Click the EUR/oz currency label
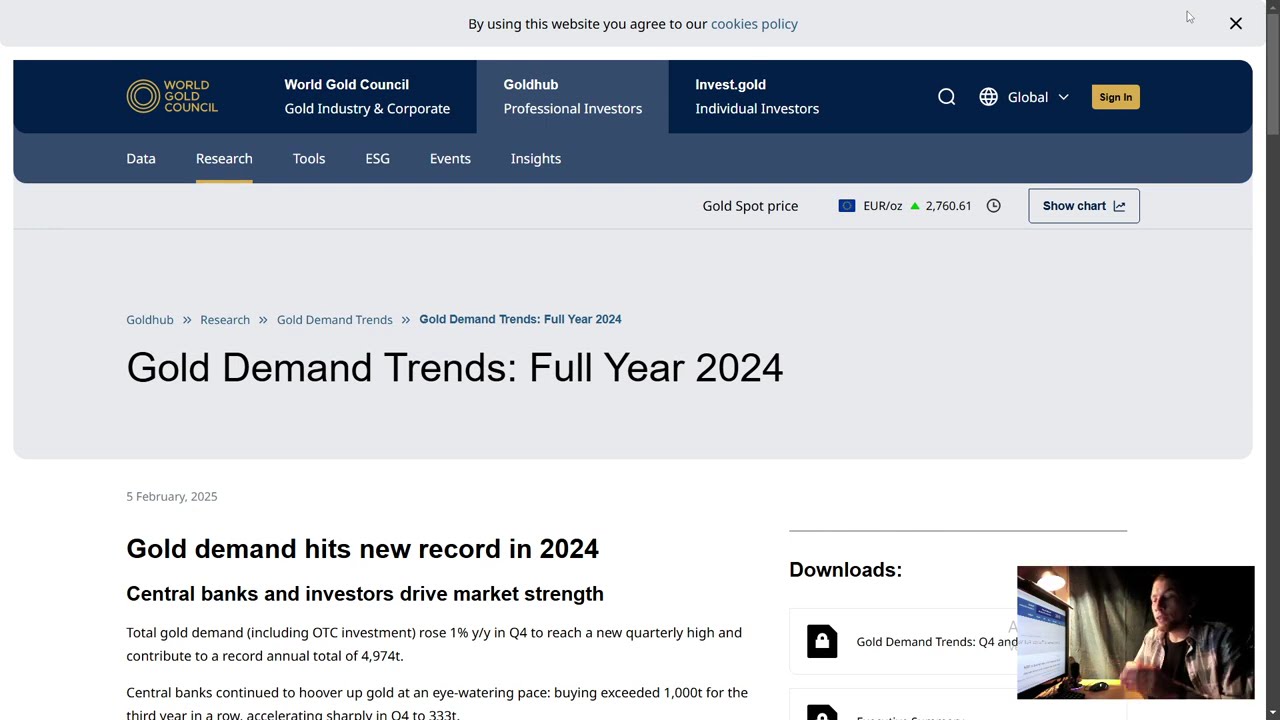 pos(883,206)
